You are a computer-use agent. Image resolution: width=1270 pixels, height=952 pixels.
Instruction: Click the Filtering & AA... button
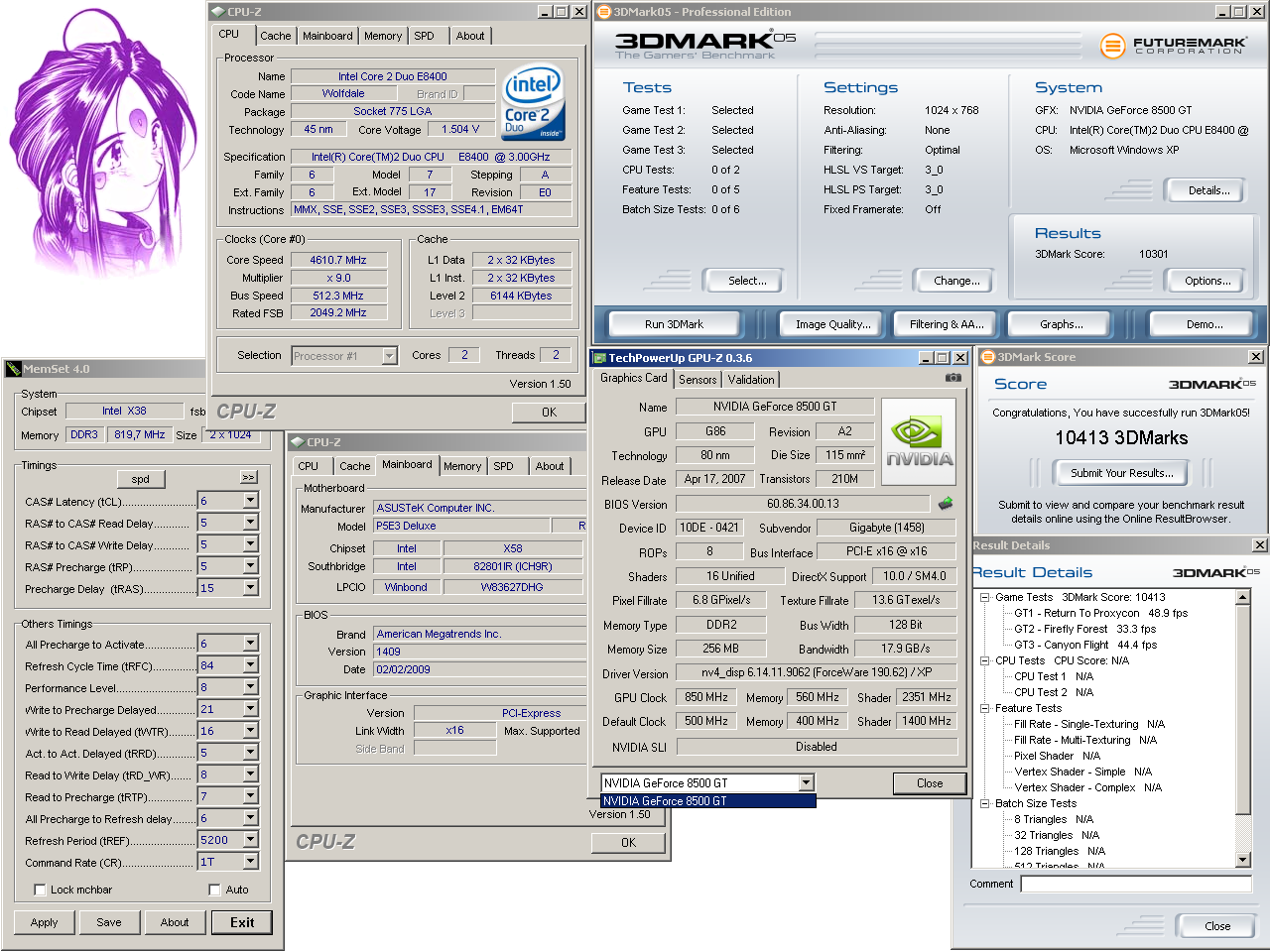(947, 324)
